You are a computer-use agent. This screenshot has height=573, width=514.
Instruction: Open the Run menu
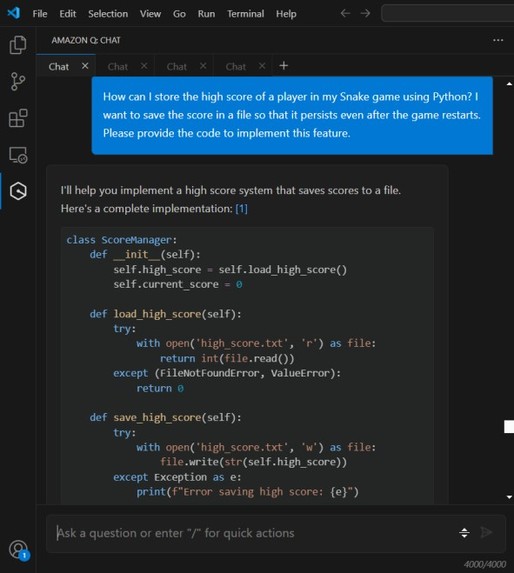pos(206,14)
